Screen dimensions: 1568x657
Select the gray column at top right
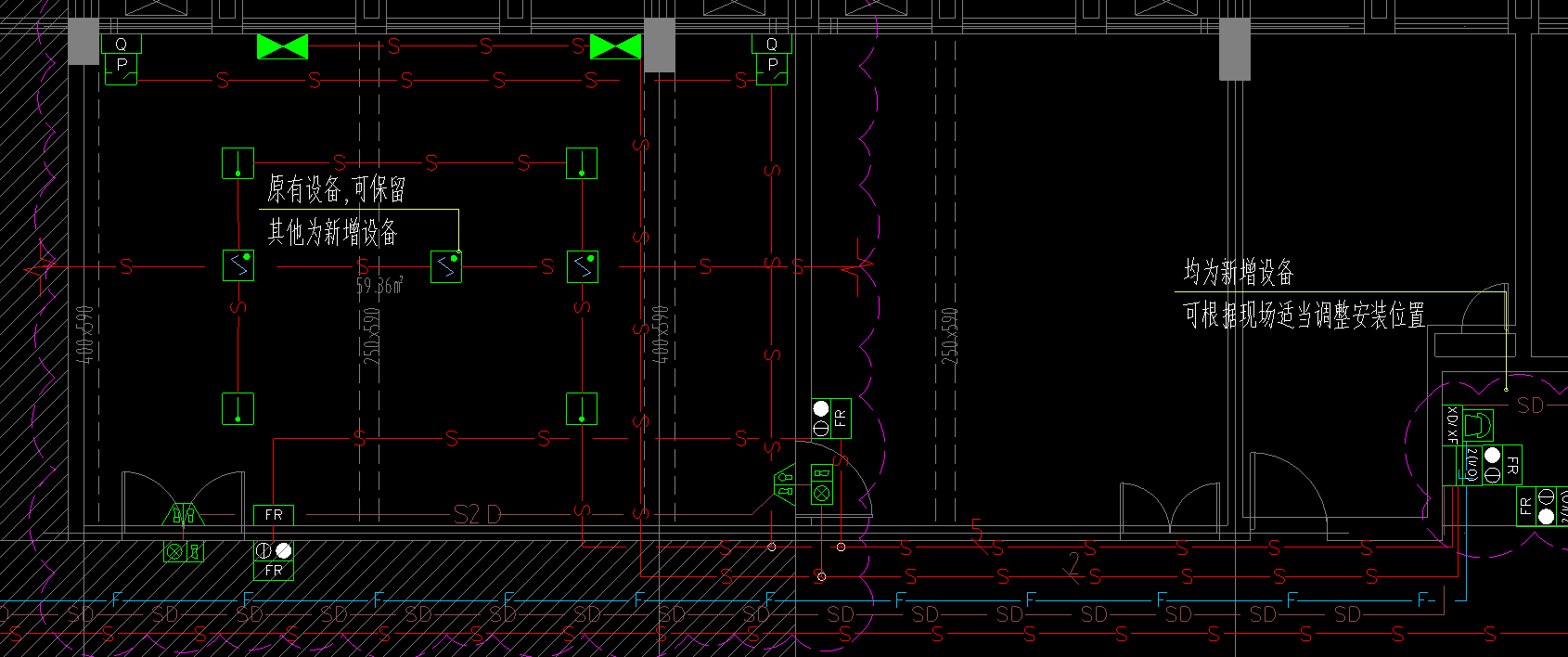click(x=1235, y=49)
